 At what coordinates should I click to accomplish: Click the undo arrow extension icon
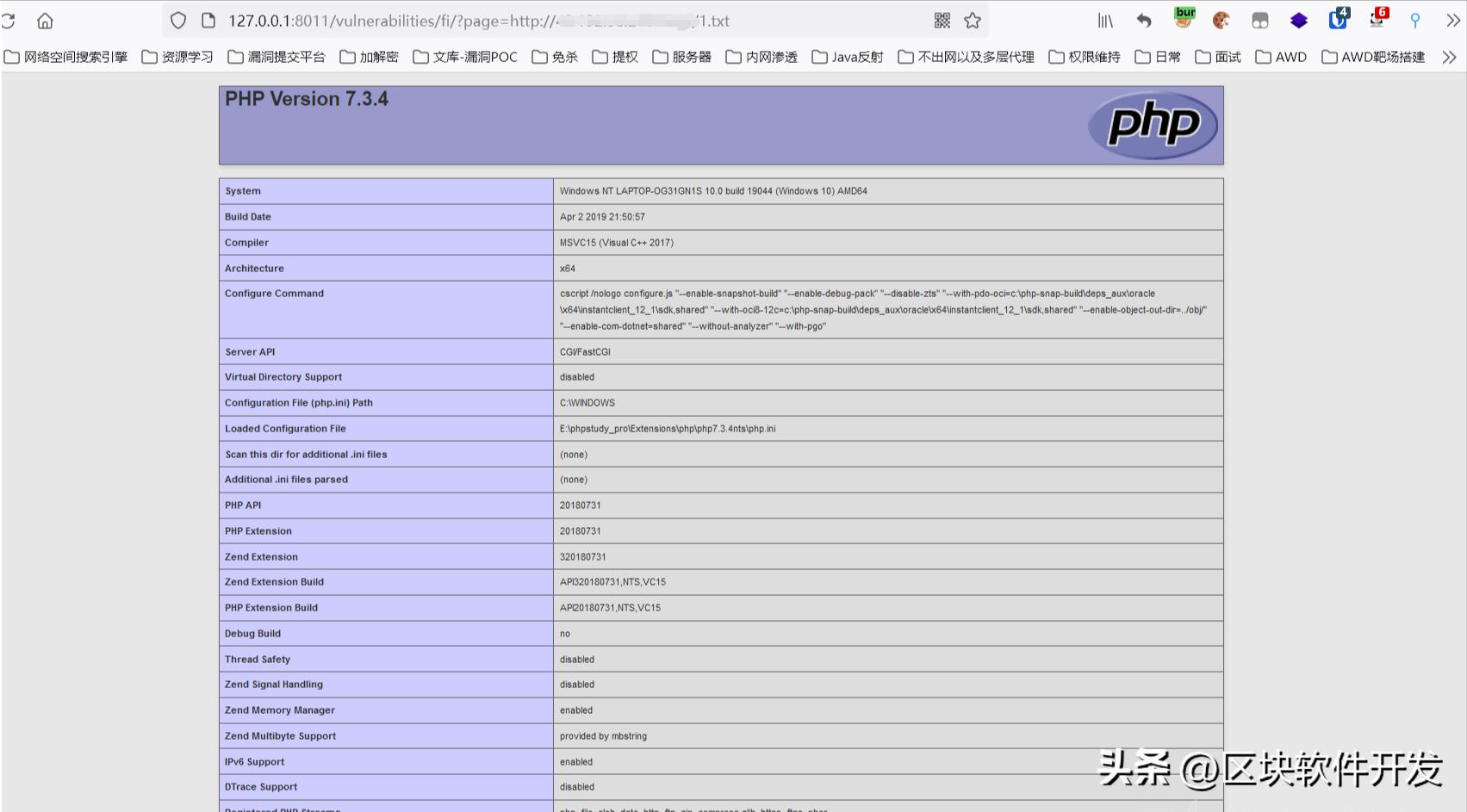coord(1144,20)
